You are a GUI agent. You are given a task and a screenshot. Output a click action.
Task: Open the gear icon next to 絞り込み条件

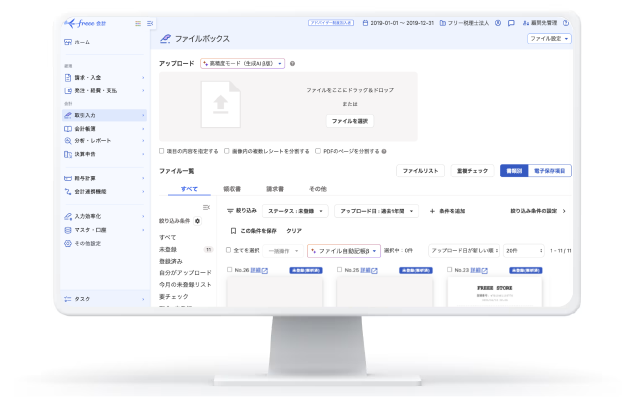(x=197, y=221)
